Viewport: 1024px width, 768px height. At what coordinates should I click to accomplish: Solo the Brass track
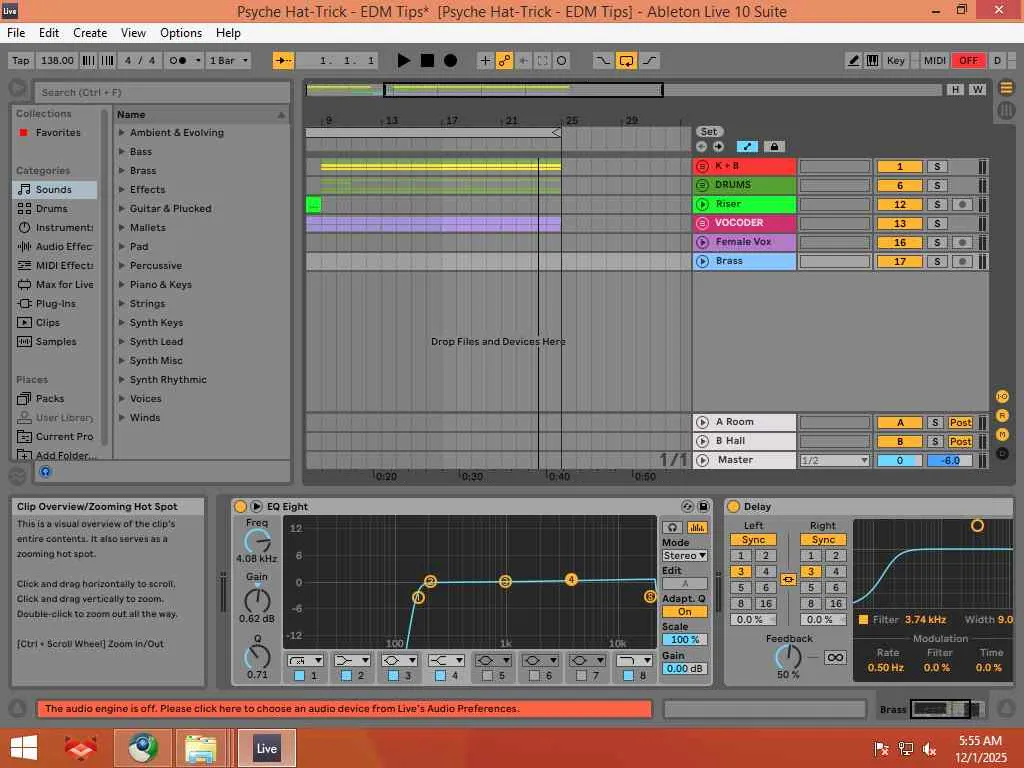click(x=936, y=261)
